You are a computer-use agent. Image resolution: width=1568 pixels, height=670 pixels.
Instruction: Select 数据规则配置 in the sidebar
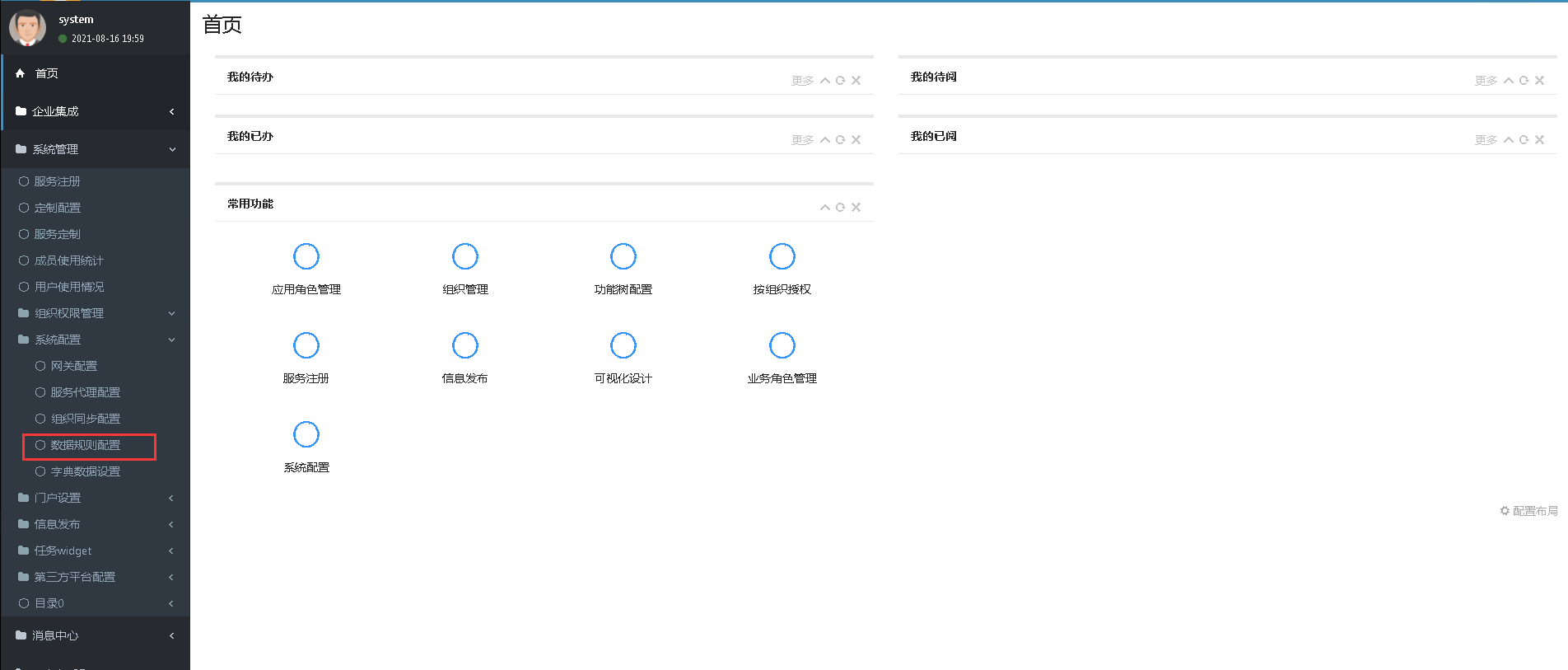tap(86, 445)
